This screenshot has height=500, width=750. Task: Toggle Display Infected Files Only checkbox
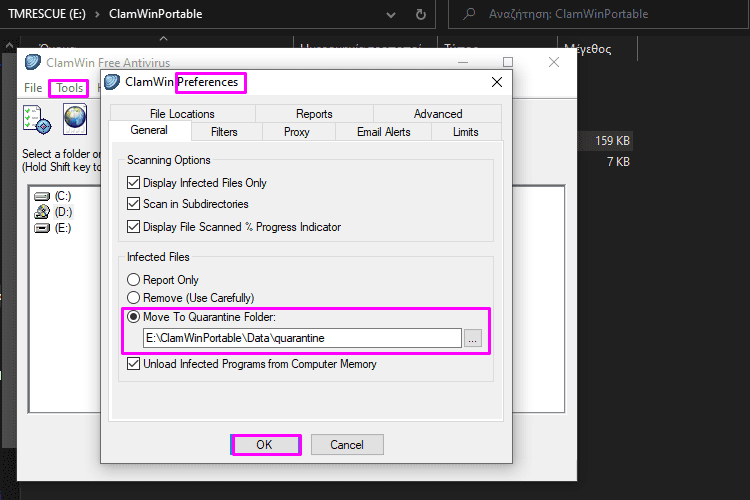(133, 182)
